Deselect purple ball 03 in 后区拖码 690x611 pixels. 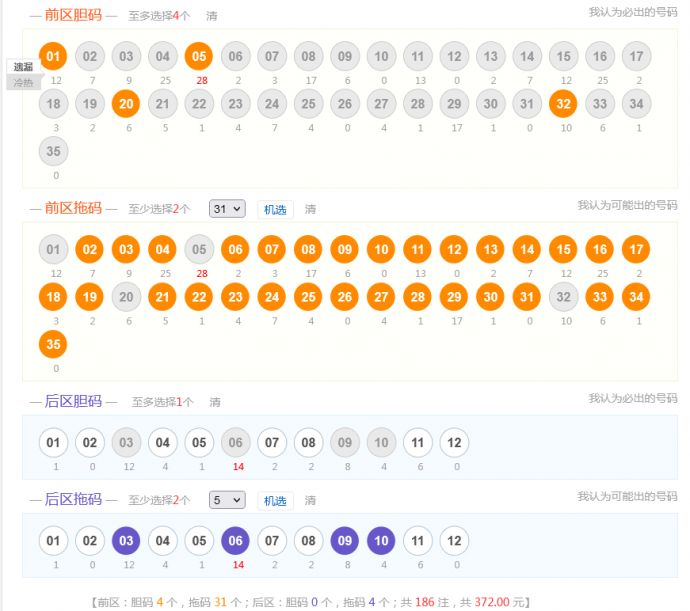tap(126, 541)
